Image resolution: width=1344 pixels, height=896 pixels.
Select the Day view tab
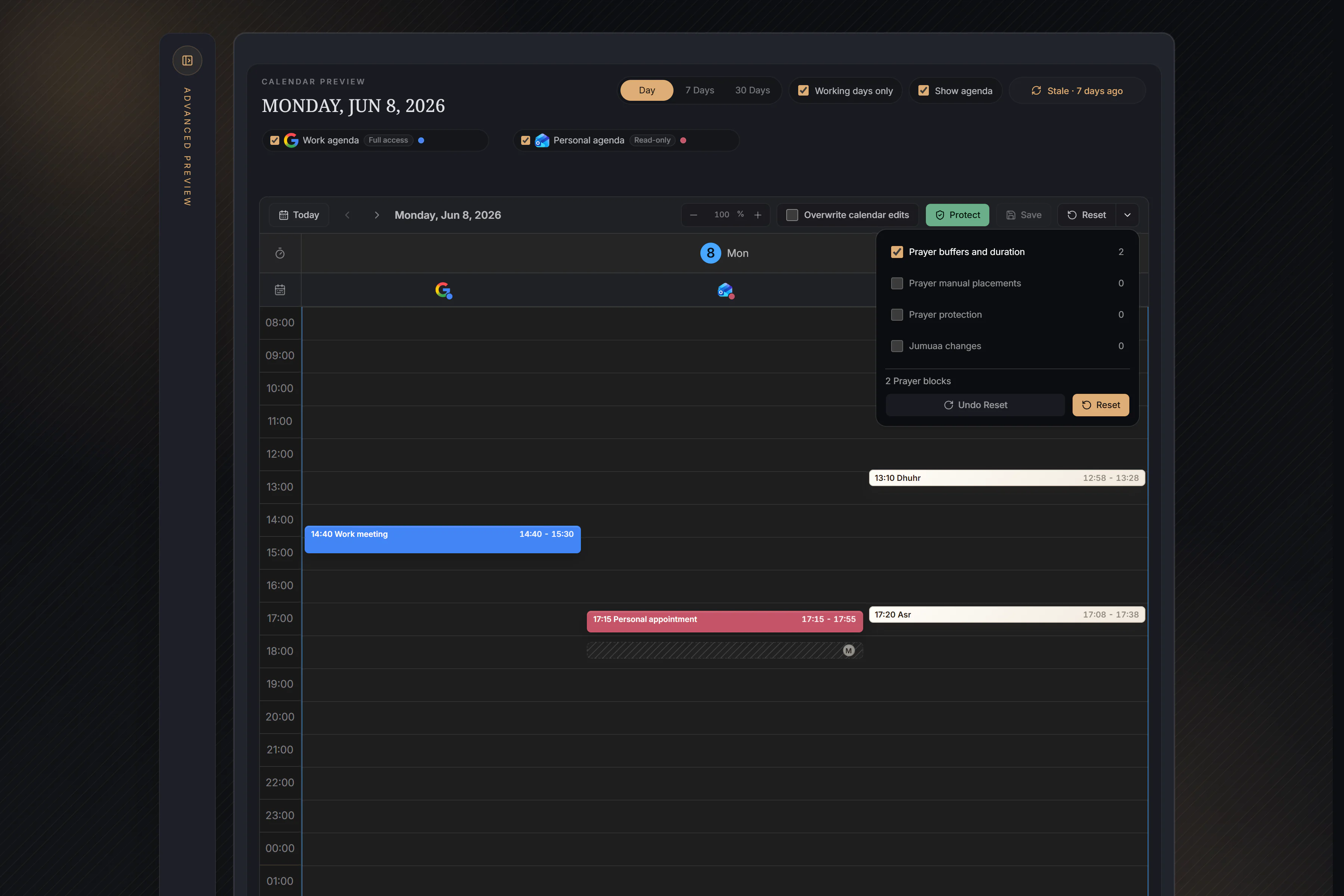pyautogui.click(x=647, y=90)
